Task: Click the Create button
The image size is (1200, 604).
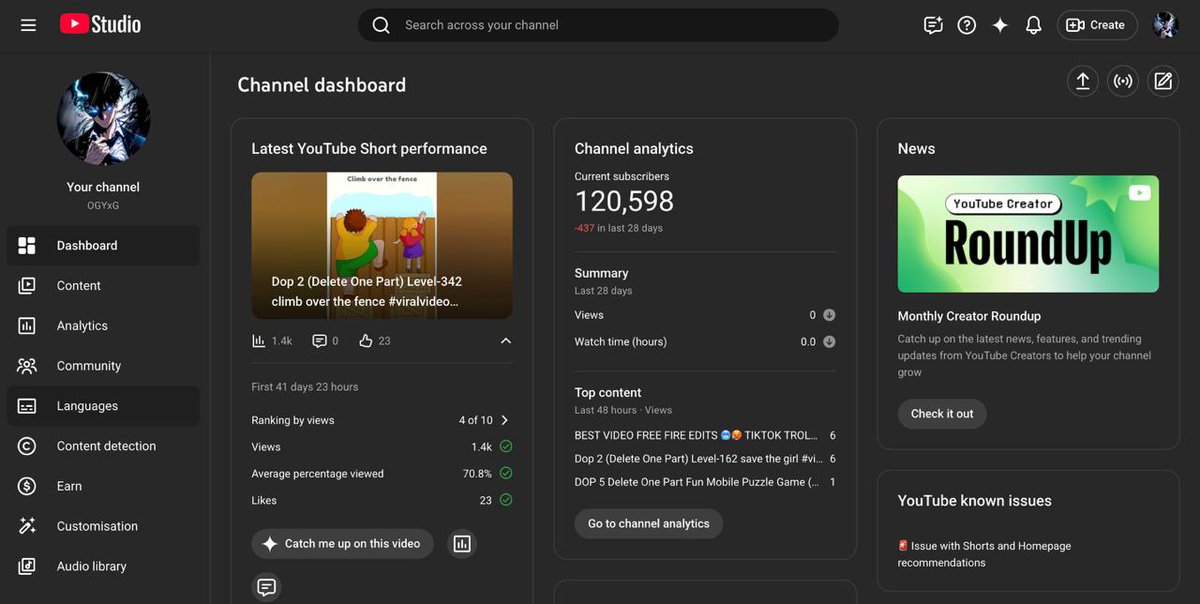Action: tap(1097, 25)
